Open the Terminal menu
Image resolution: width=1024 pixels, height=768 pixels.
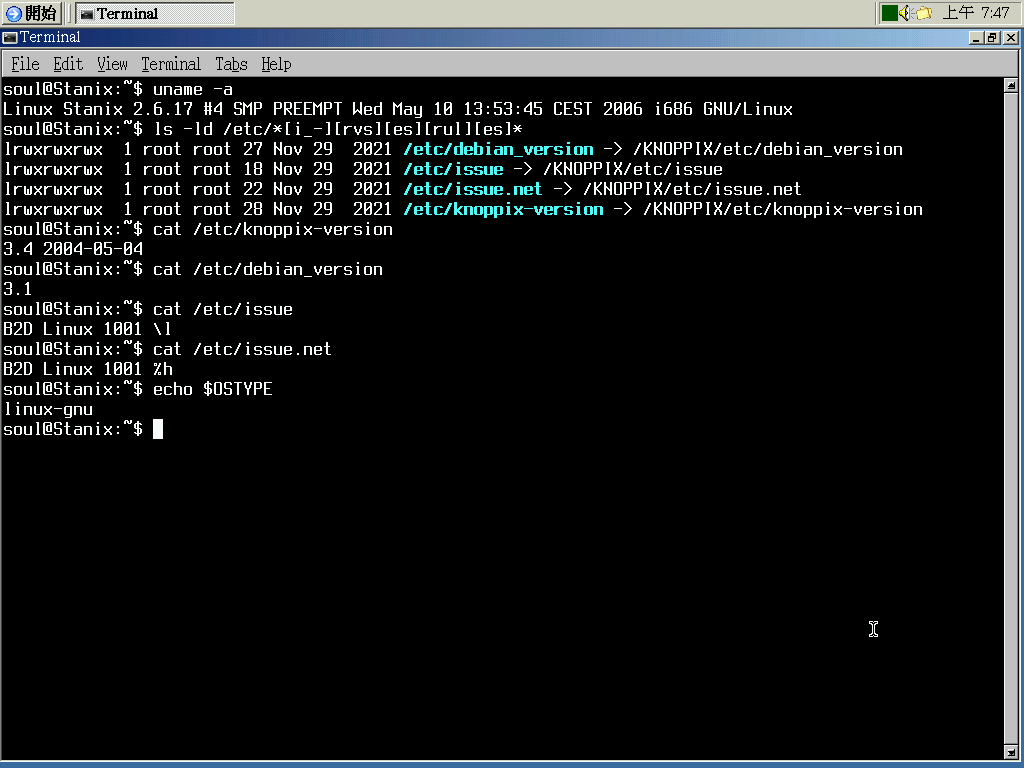click(171, 64)
